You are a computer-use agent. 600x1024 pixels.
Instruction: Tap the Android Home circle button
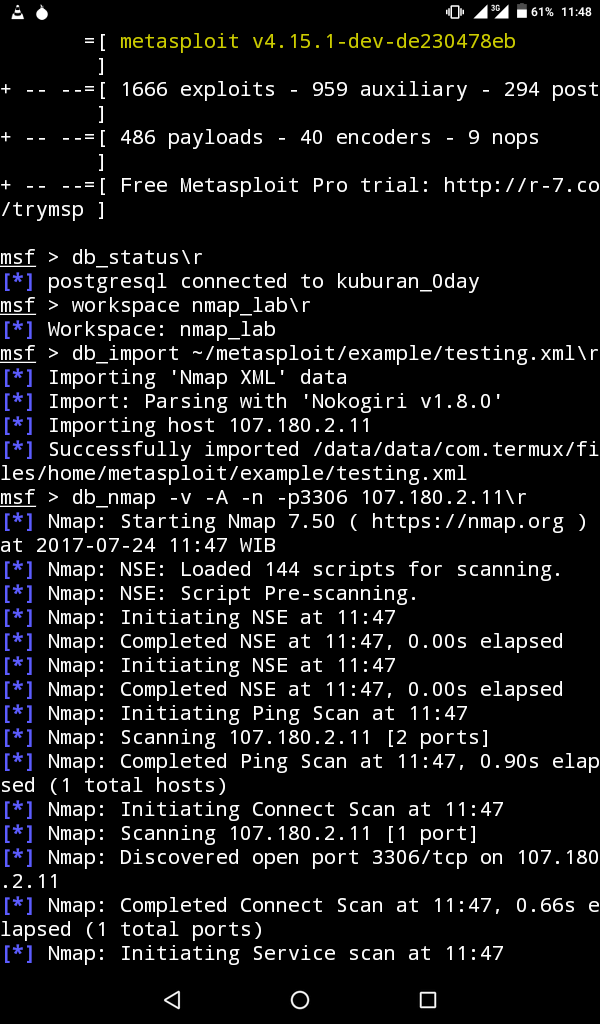pyautogui.click(x=300, y=999)
